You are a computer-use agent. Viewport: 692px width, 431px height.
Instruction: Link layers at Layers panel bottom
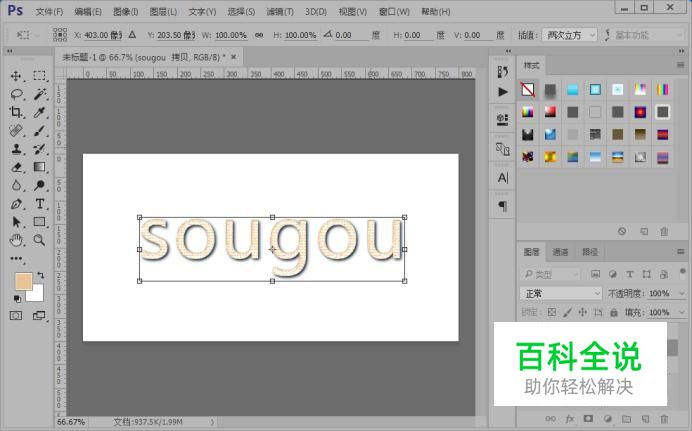coord(550,419)
